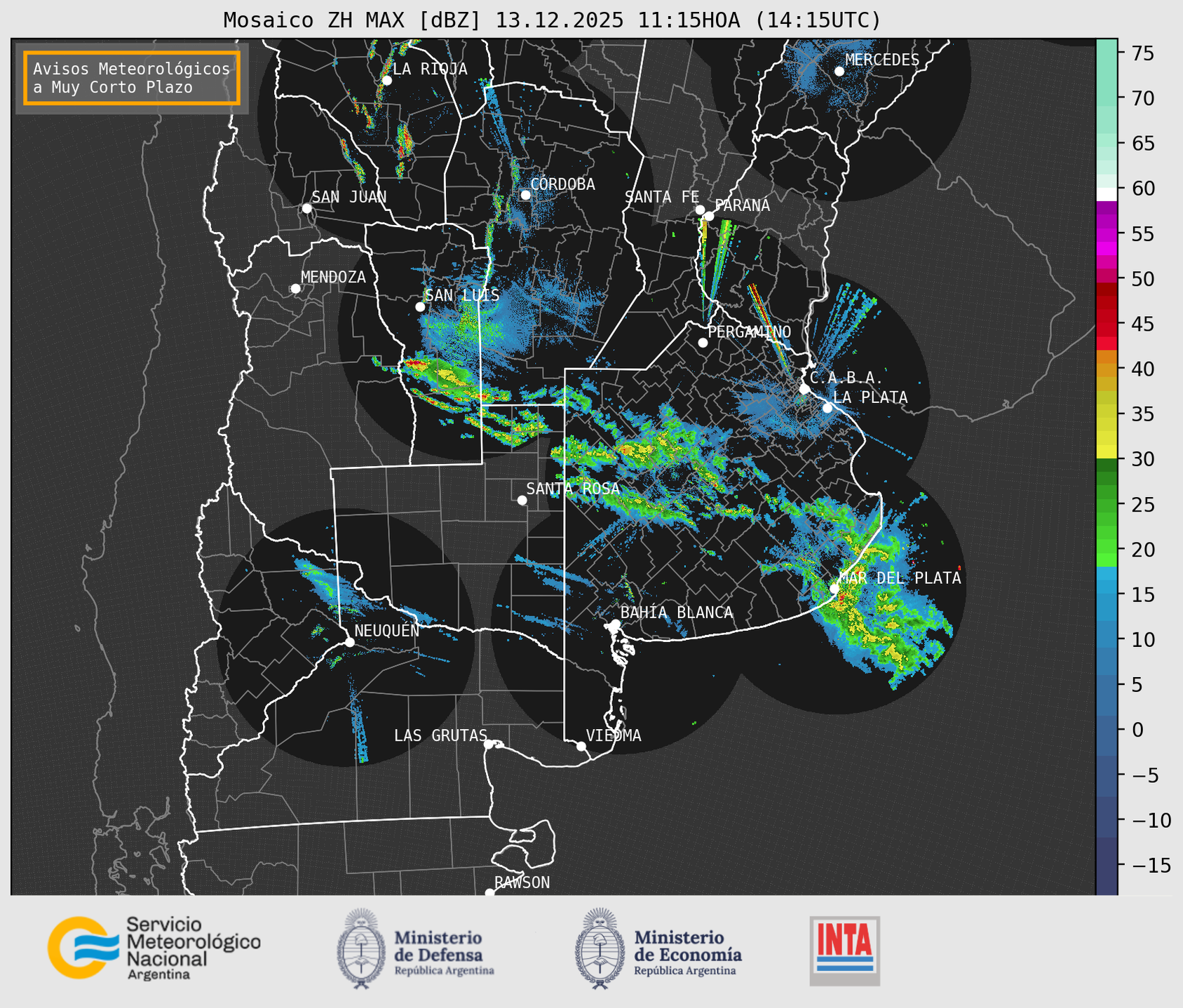Click the SAN LUIS city label
Image resolution: width=1183 pixels, height=1008 pixels.
pyautogui.click(x=462, y=295)
